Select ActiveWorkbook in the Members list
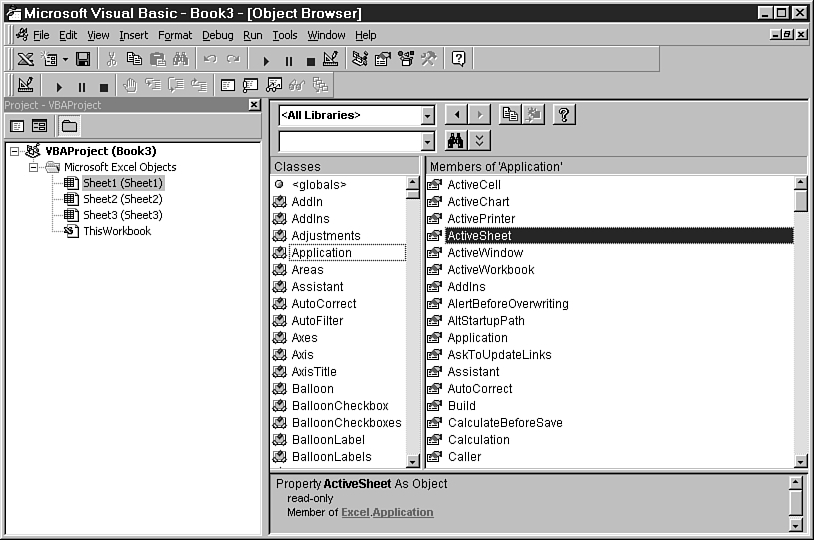The width and height of the screenshot is (814, 540). pos(490,270)
